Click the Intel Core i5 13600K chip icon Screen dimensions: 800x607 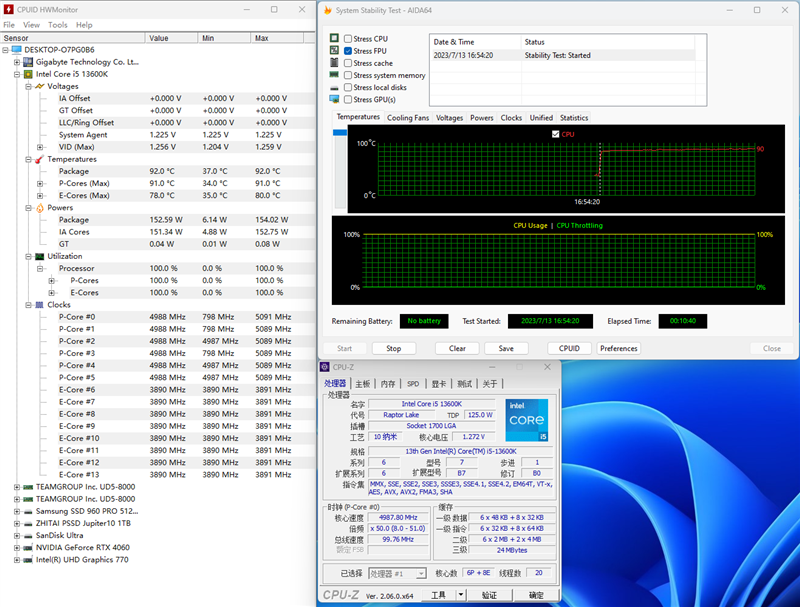pyautogui.click(x=29, y=74)
